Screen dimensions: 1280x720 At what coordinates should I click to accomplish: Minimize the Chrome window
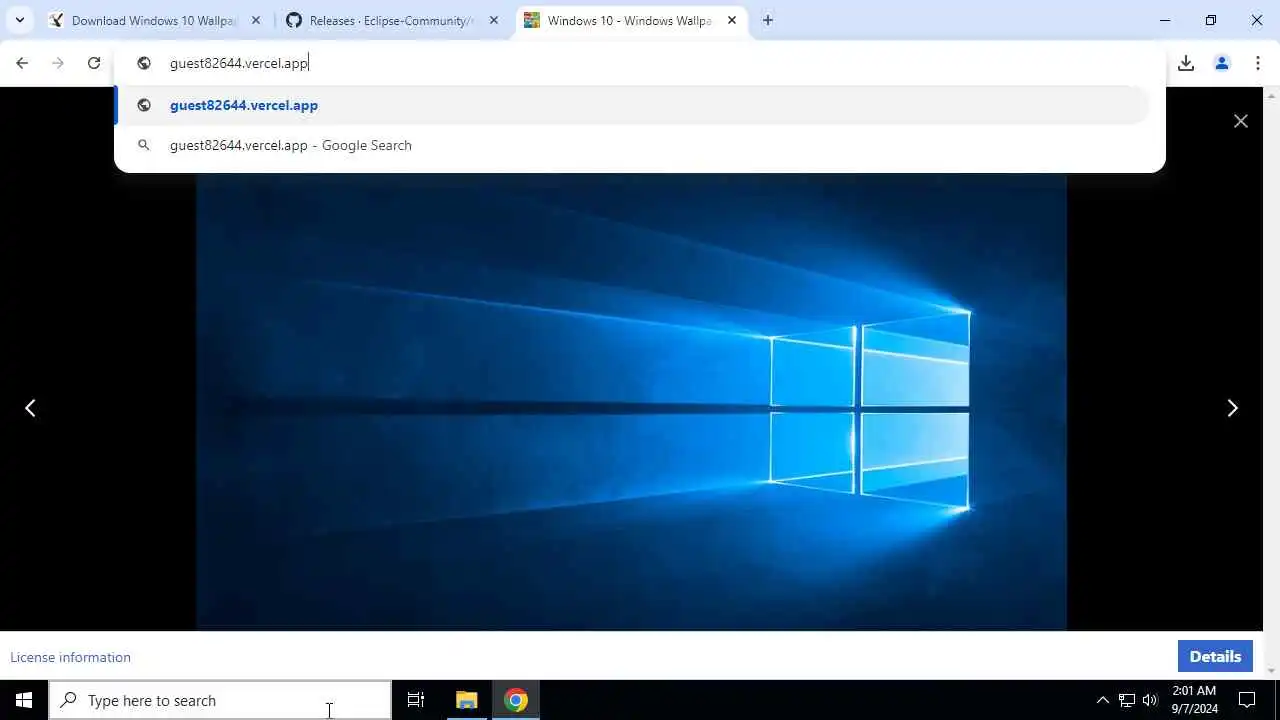pos(1165,20)
